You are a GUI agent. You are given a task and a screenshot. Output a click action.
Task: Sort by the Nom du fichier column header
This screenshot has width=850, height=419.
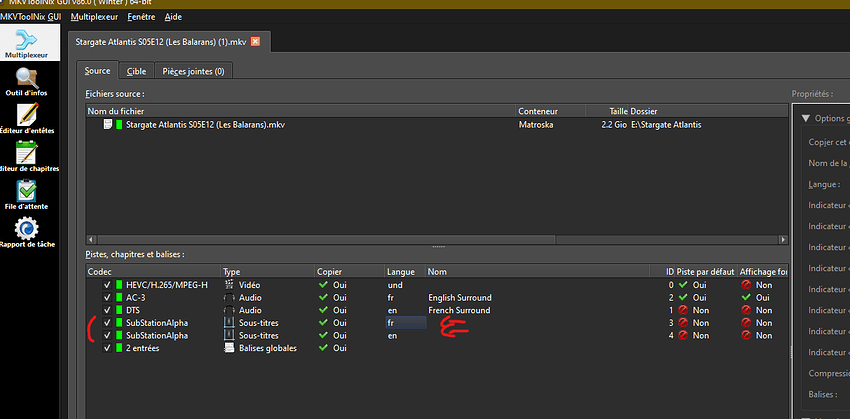click(x=300, y=111)
